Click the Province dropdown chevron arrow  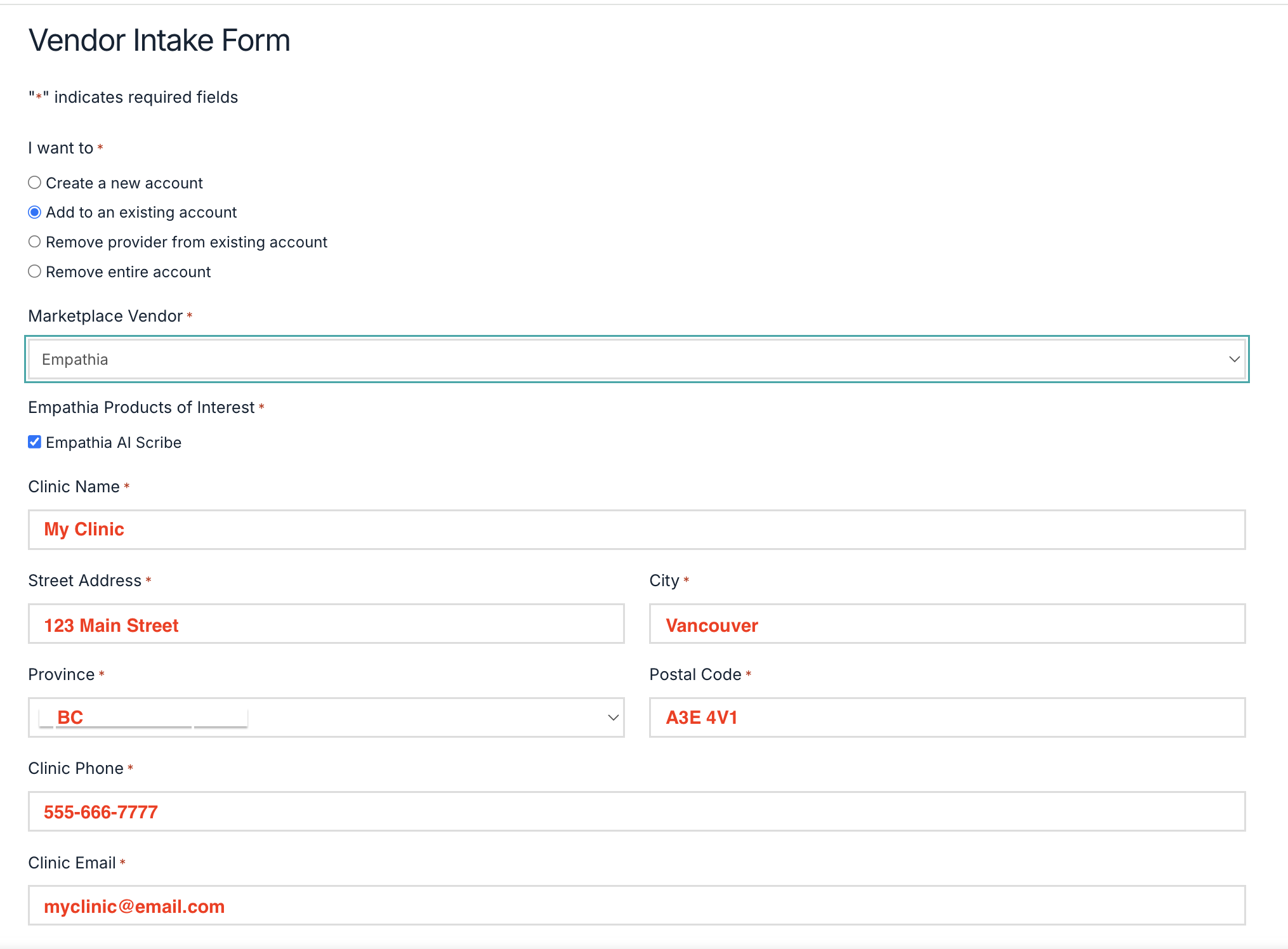tap(613, 717)
